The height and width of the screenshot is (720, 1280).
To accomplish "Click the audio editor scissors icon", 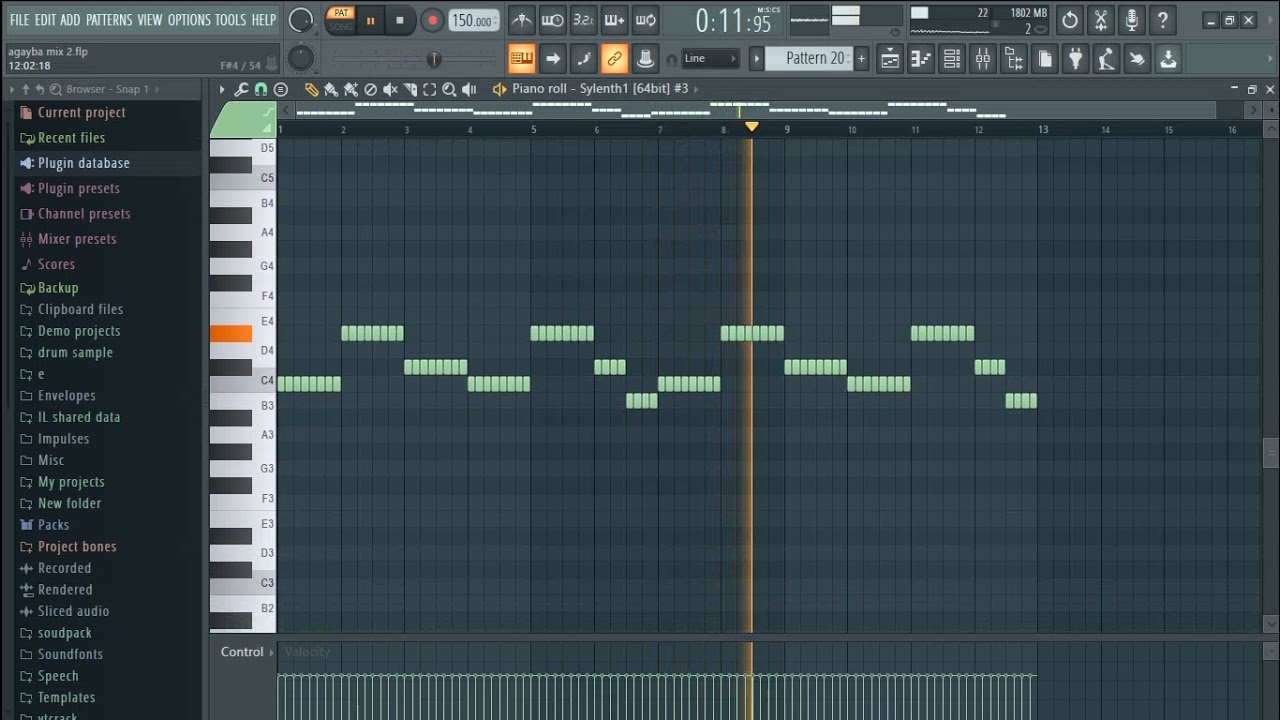I will click(1101, 20).
